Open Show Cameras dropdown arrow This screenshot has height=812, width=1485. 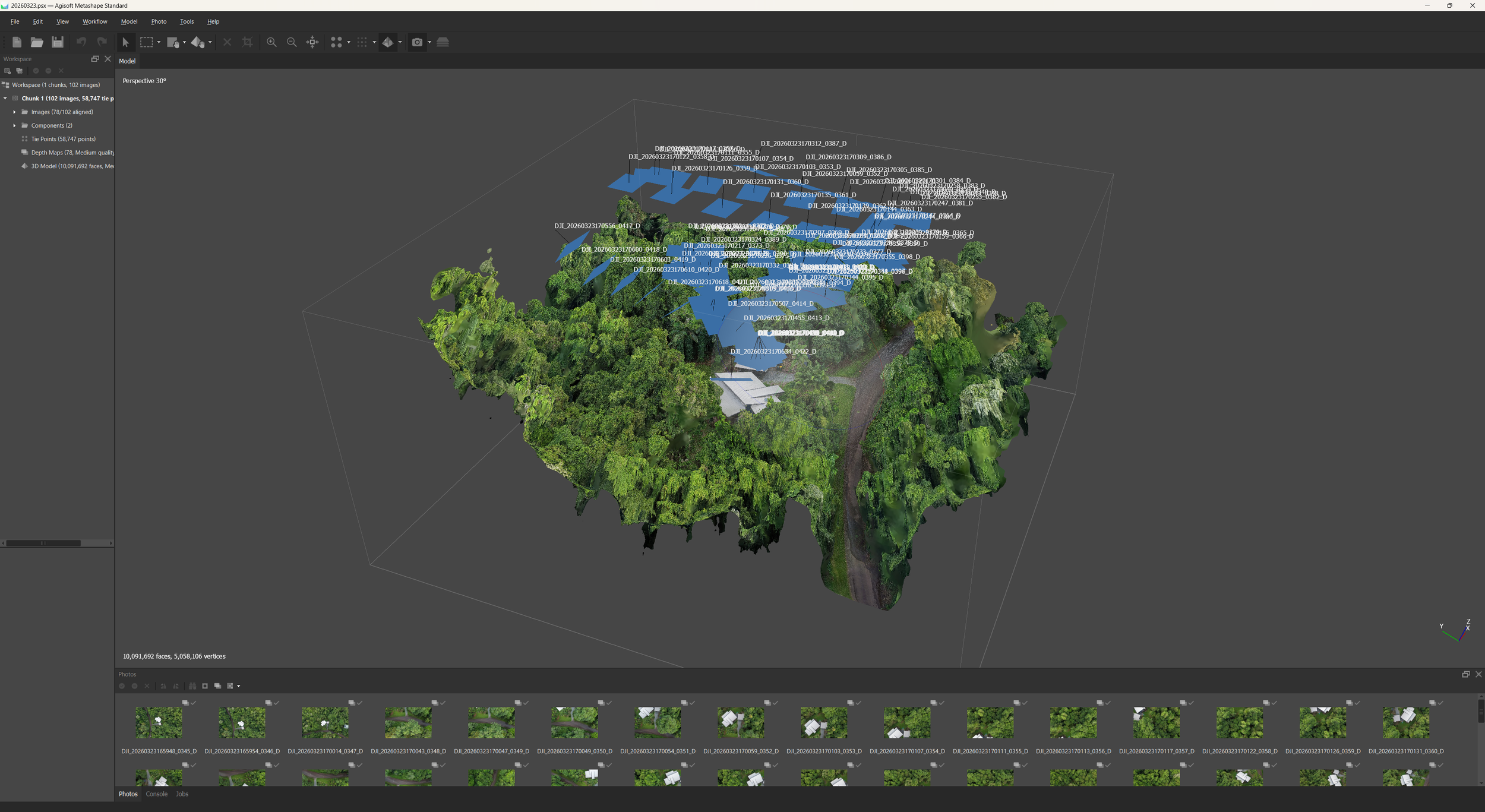429,42
